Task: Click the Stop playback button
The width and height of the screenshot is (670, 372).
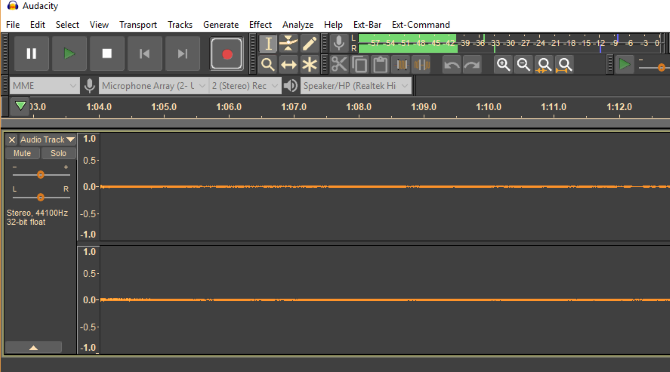Action: [107, 54]
